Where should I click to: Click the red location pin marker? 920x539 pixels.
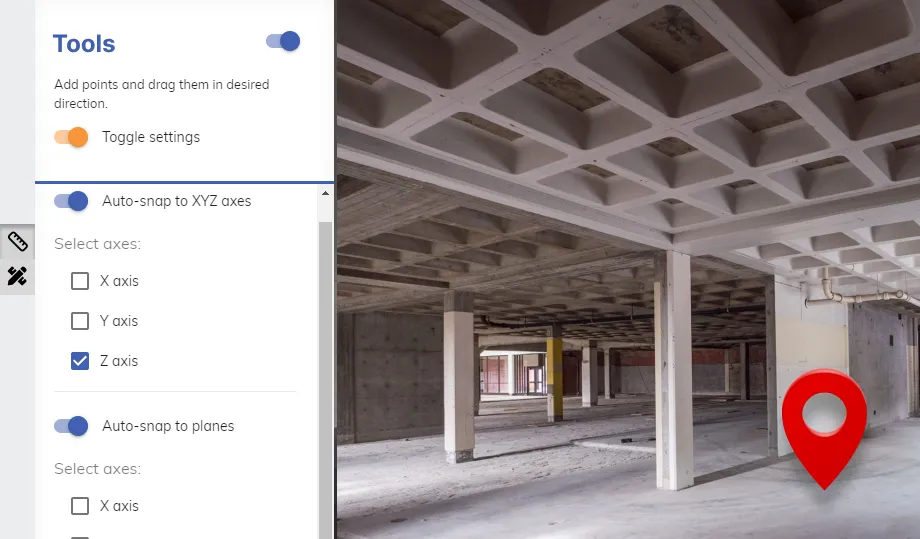point(824,429)
